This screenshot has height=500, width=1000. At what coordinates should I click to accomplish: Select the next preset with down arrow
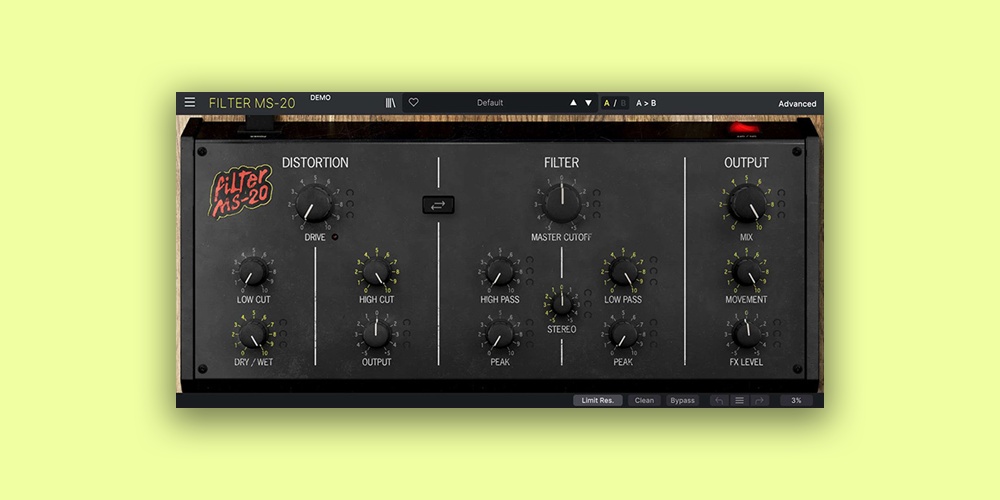[588, 103]
